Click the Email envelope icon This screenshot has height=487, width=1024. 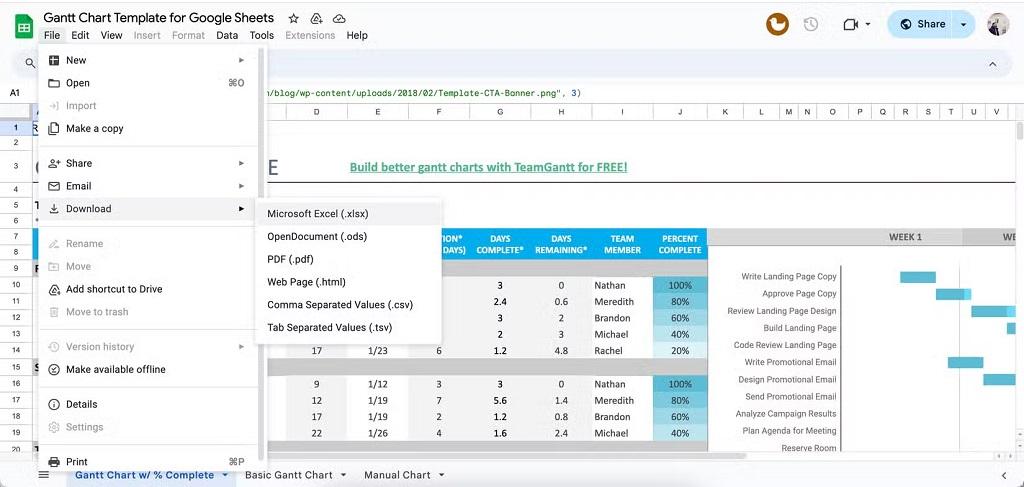click(54, 186)
